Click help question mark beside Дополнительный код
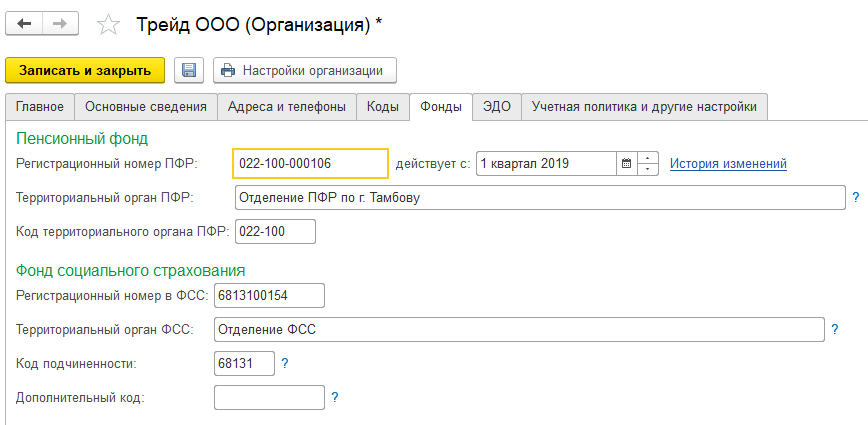Image resolution: width=868 pixels, height=425 pixels. pos(335,398)
